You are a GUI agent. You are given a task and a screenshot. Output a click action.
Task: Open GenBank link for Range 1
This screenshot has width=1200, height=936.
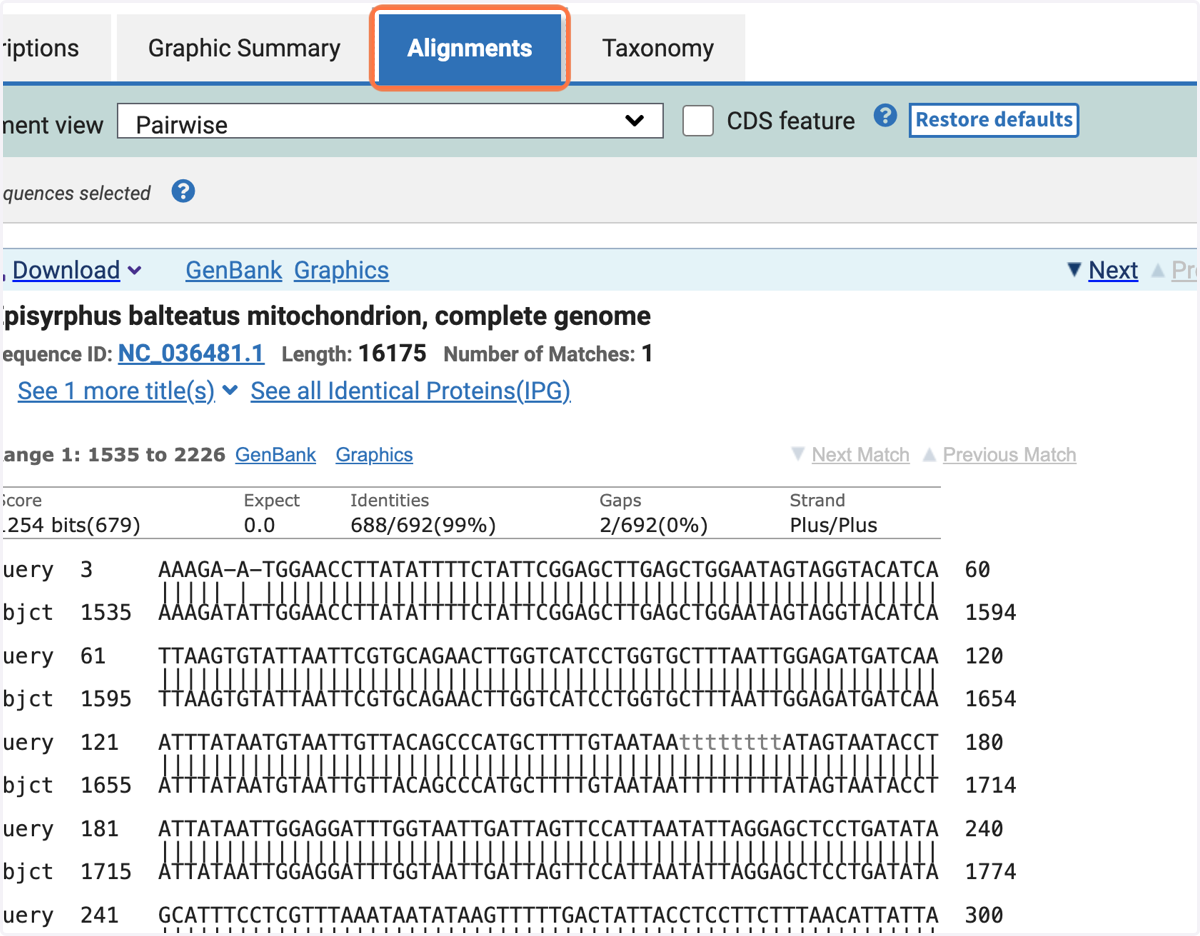click(275, 455)
